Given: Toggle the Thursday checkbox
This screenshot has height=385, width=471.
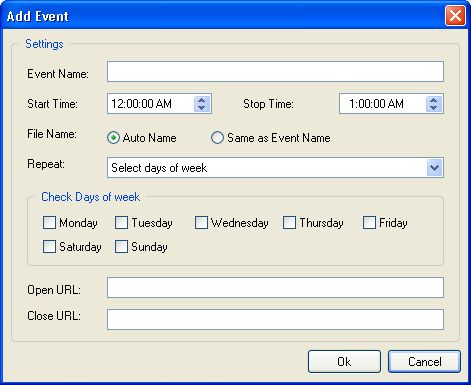Looking at the screenshot, I should [289, 223].
